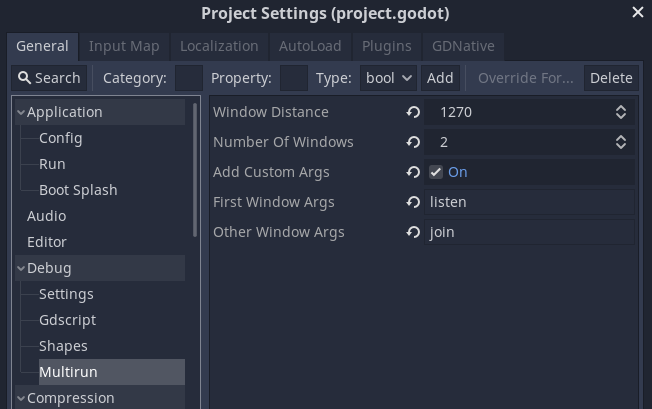This screenshot has height=409, width=652.
Task: Revert the Add Custom Args setting
Action: click(413, 172)
